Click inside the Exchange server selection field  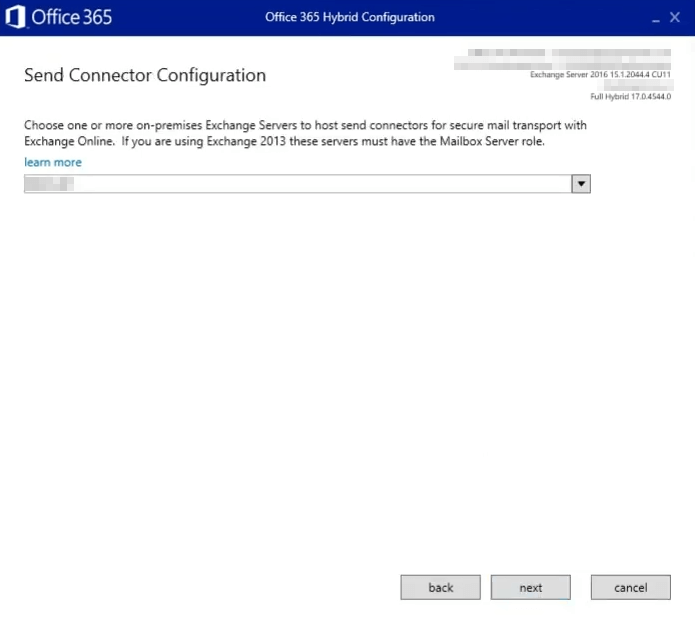coord(298,184)
